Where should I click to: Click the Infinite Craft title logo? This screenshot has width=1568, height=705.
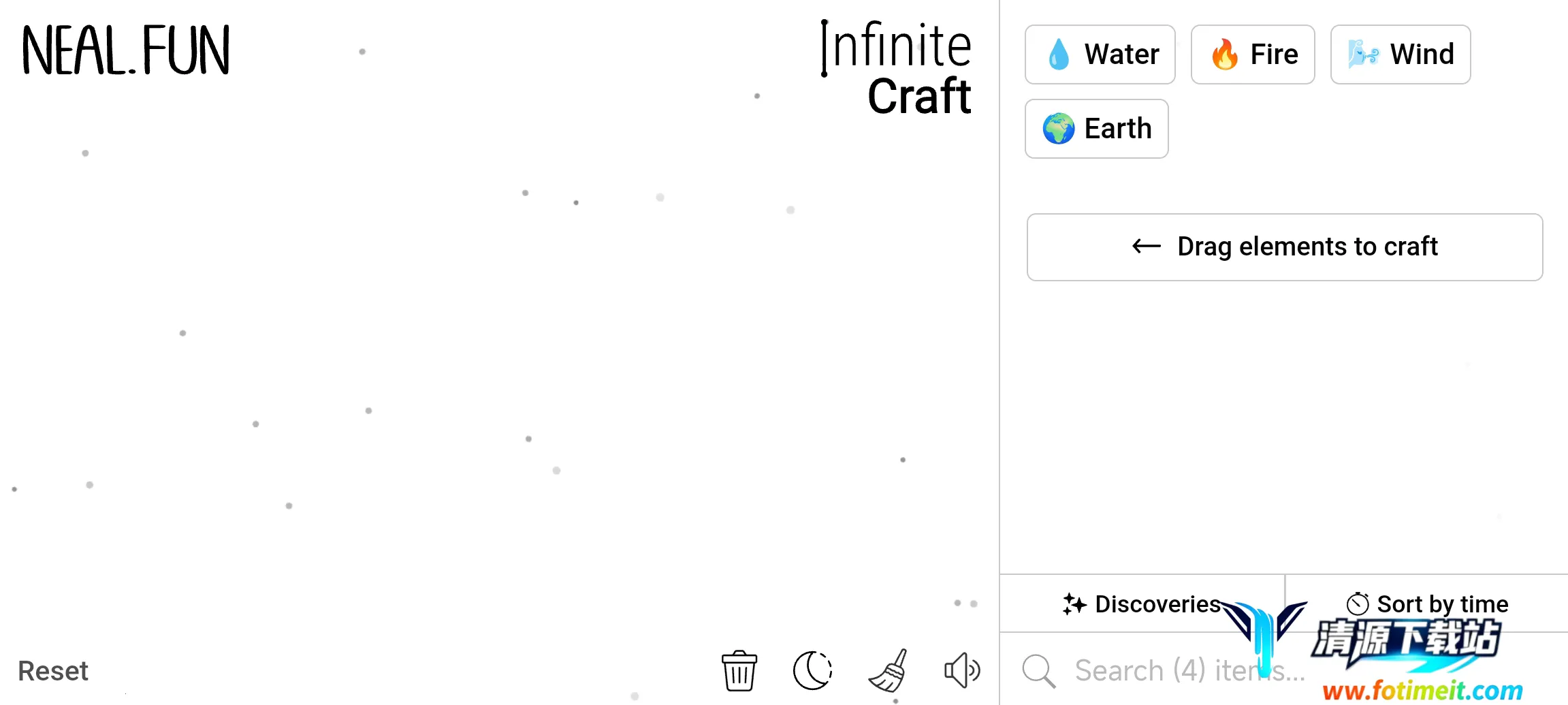(x=897, y=68)
